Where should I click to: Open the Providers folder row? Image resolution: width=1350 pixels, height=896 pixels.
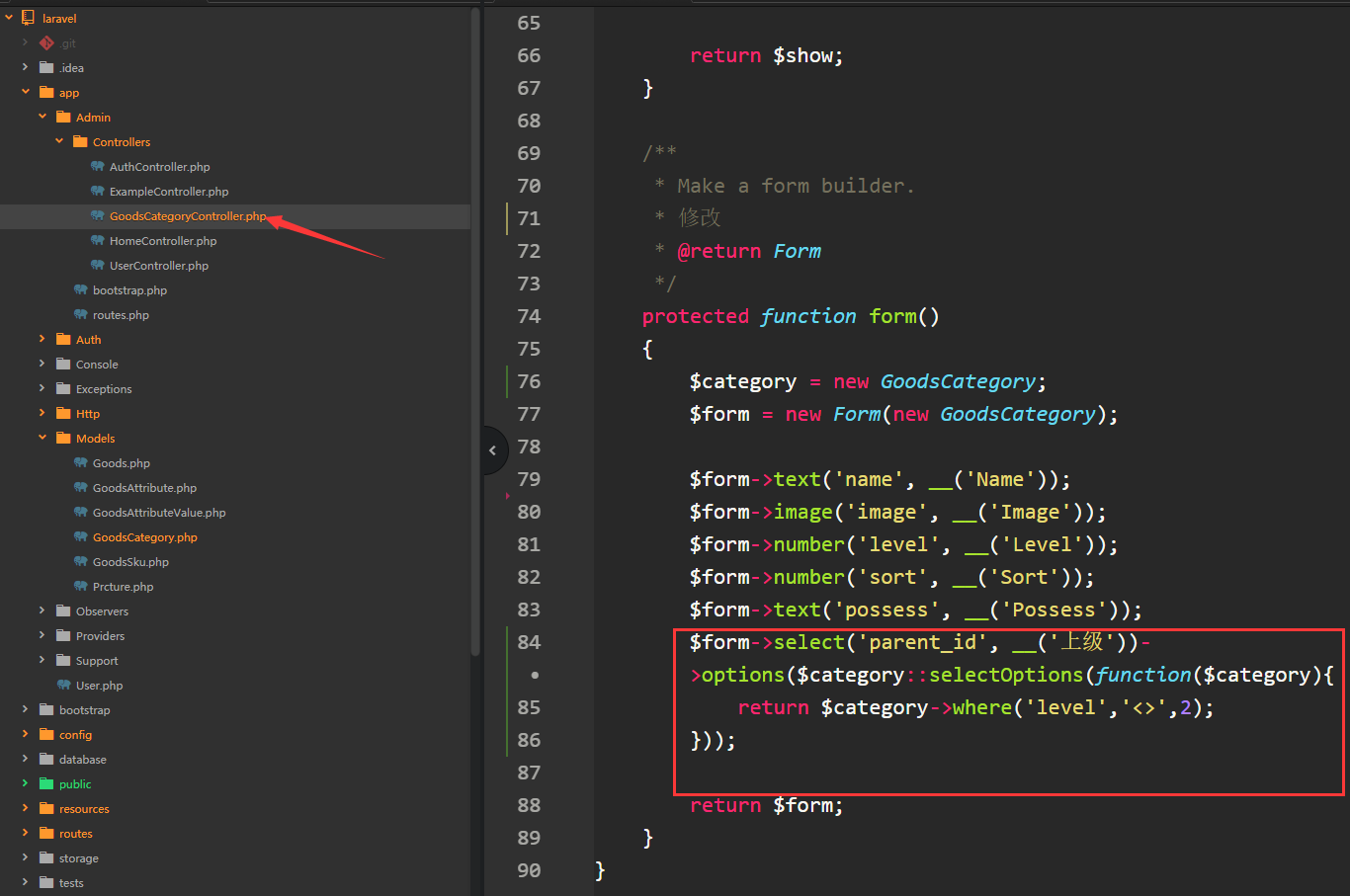pos(235,636)
